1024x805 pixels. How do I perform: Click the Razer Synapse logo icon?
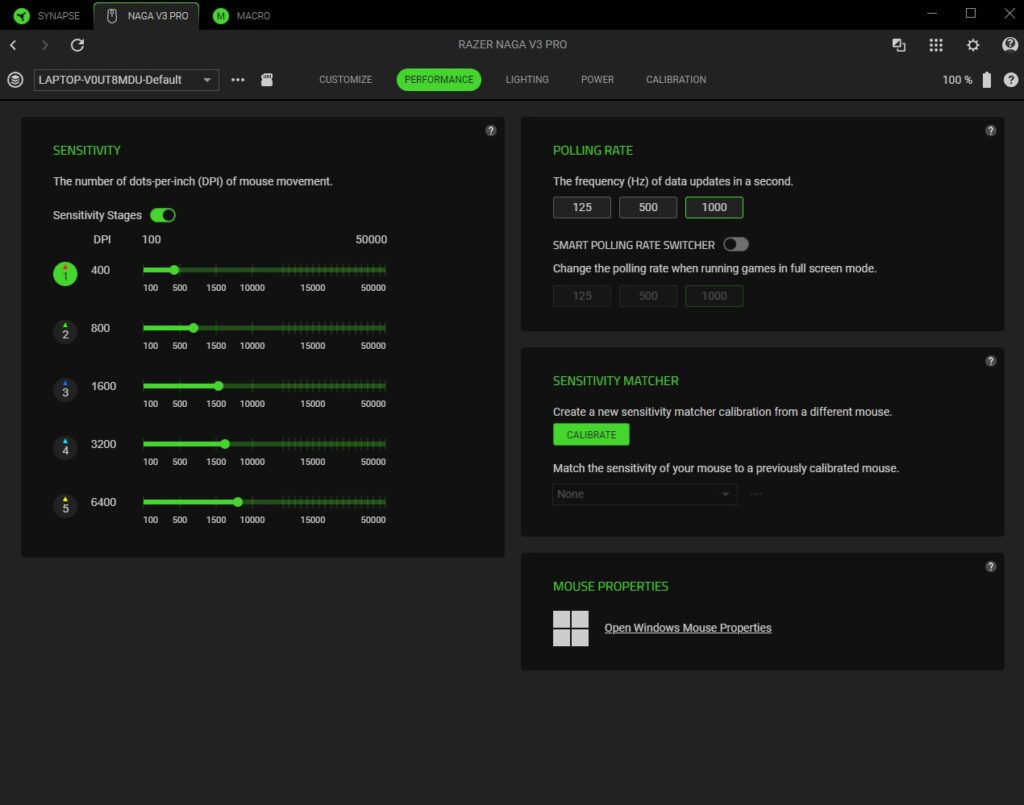[x=22, y=16]
